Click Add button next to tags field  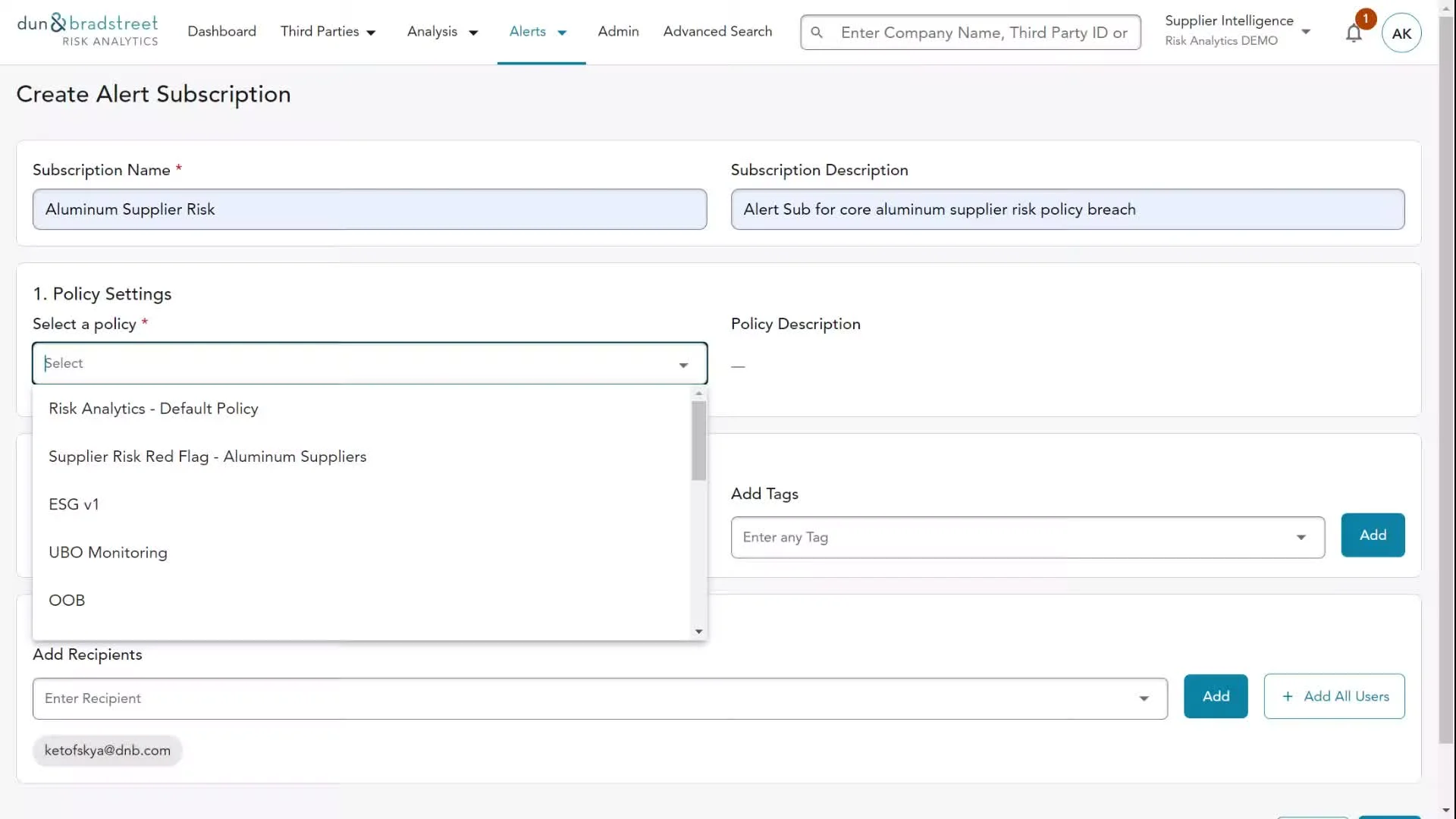point(1373,535)
